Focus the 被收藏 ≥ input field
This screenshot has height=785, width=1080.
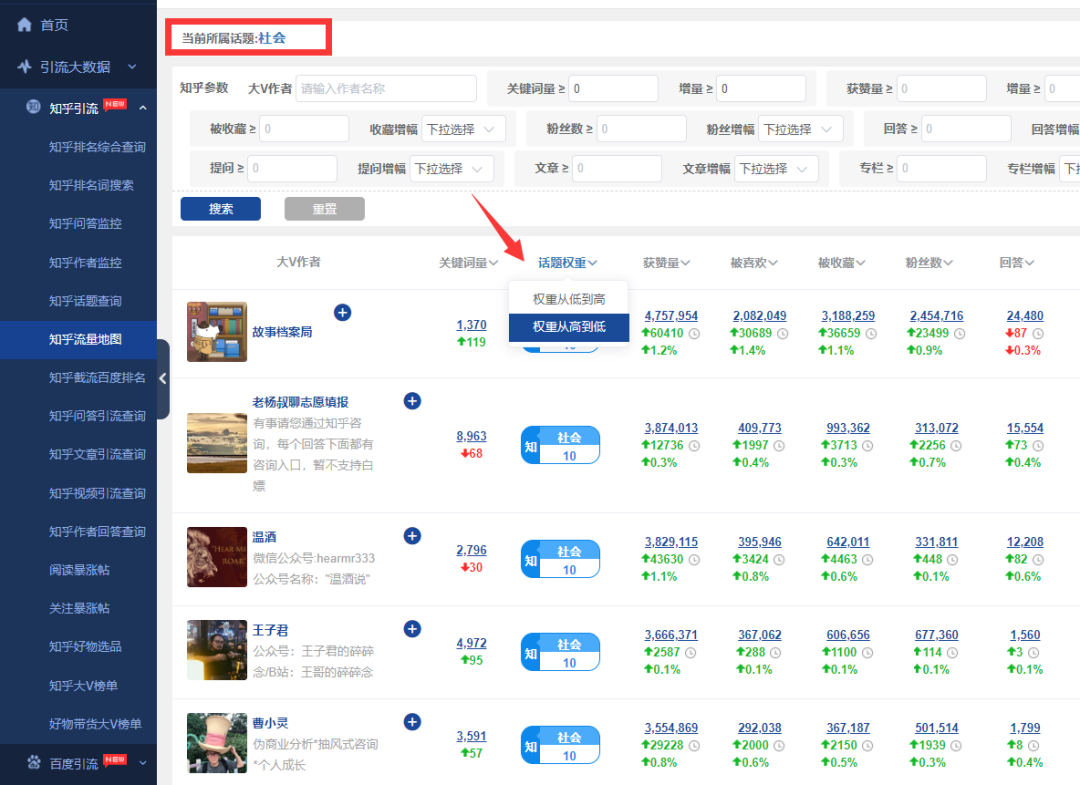pos(304,129)
